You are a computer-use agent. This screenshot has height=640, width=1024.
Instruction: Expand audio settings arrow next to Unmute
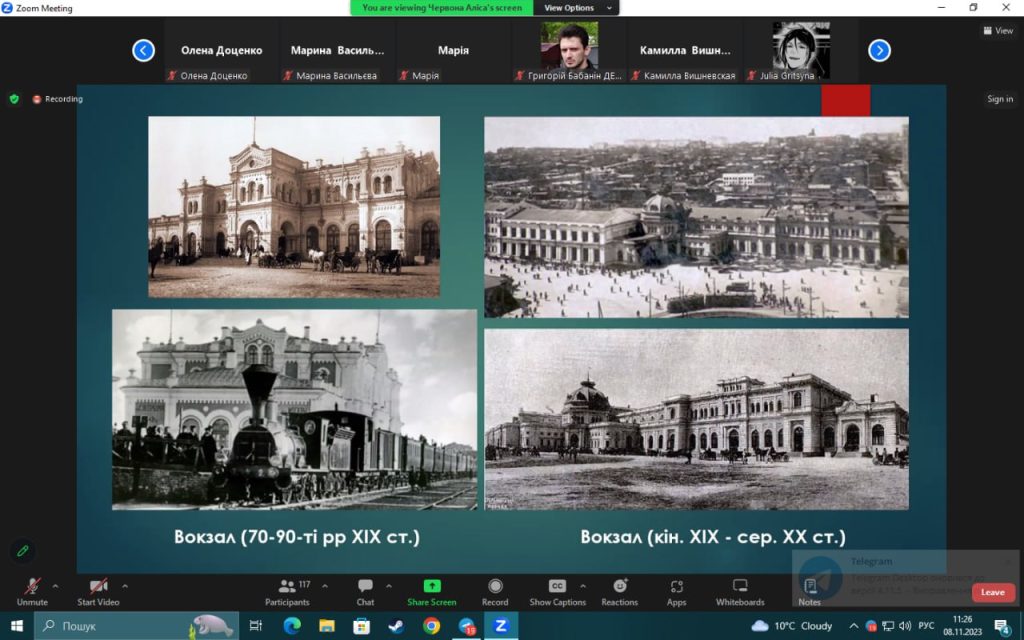[x=55, y=586]
